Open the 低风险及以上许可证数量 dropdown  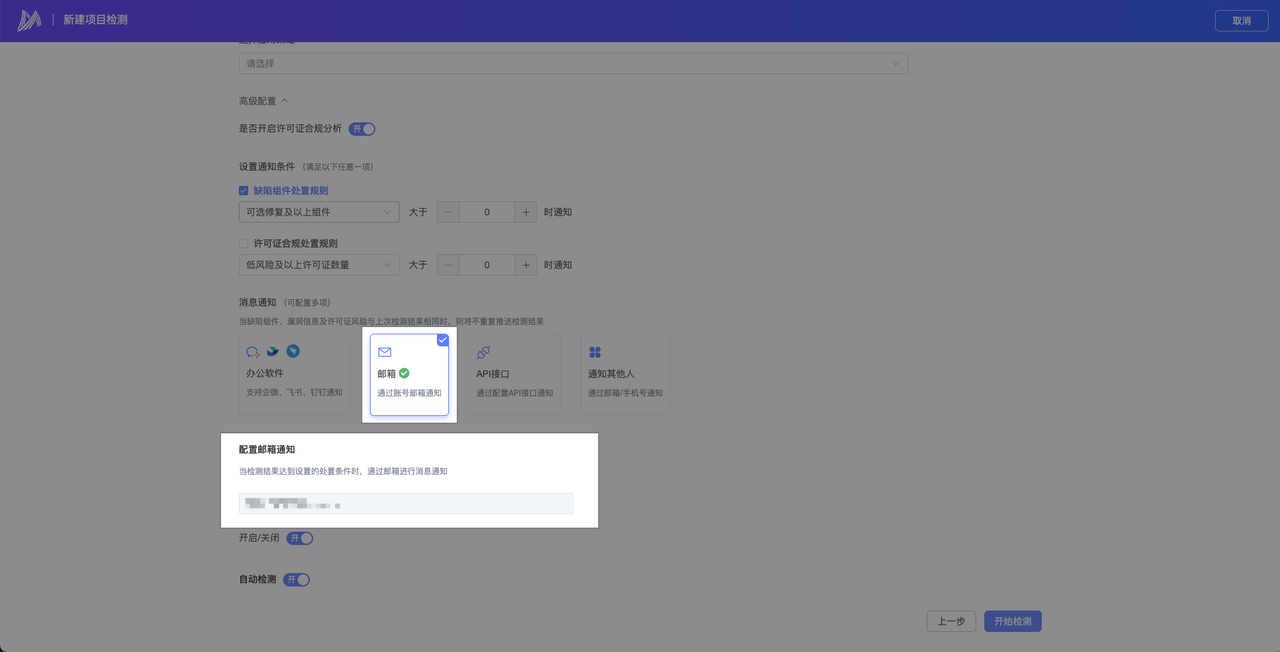pos(319,265)
